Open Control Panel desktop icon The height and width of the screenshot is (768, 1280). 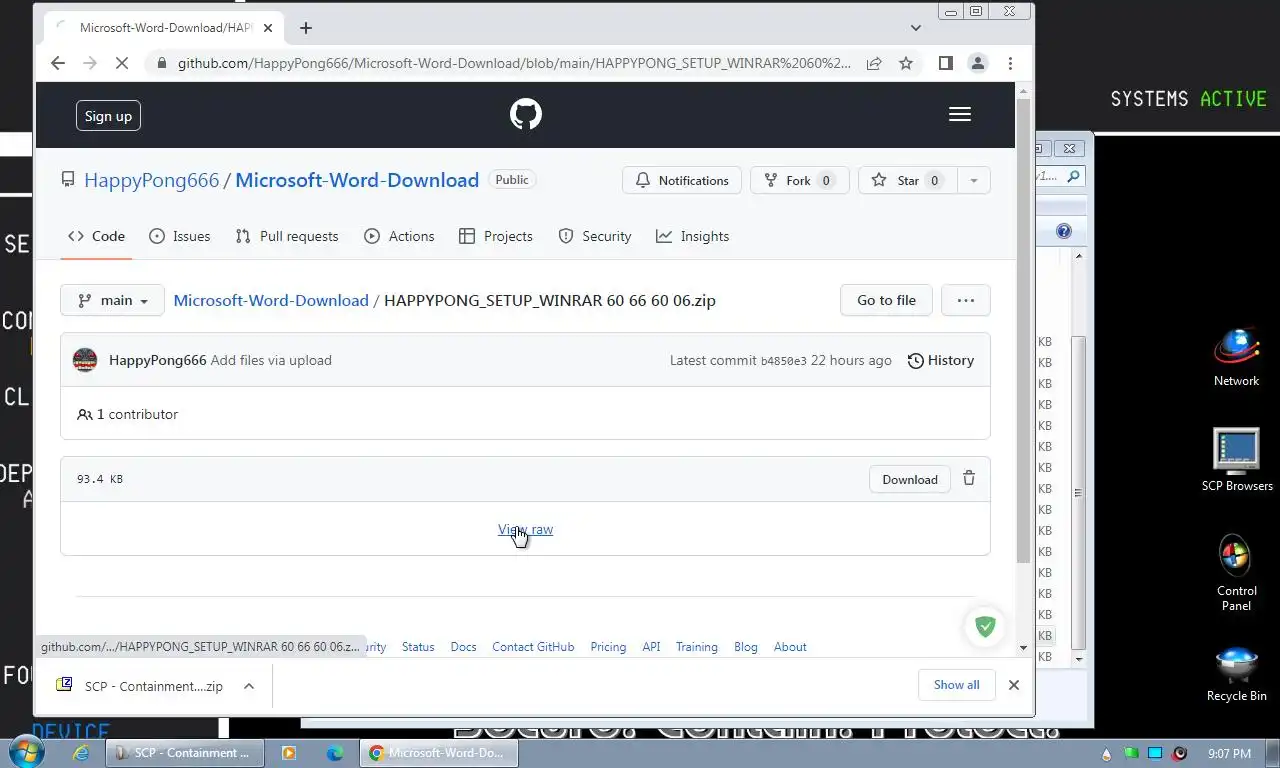pos(1237,573)
